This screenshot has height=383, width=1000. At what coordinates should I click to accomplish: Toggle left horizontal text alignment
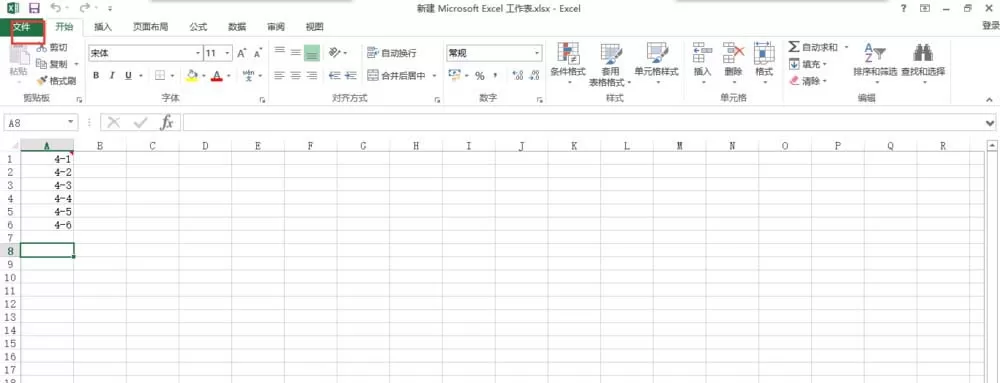coord(279,75)
